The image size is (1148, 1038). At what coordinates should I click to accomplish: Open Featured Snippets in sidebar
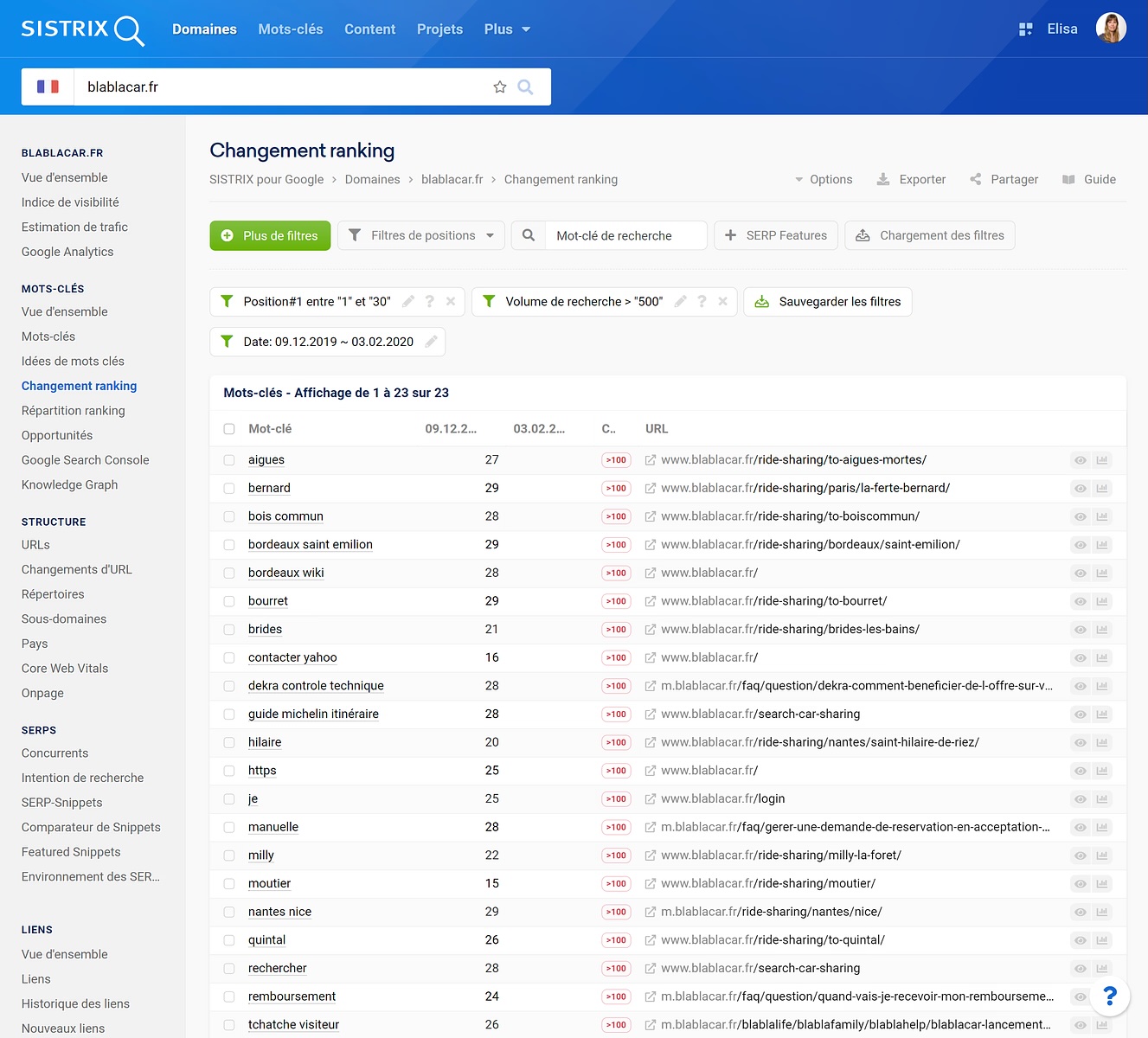[71, 852]
